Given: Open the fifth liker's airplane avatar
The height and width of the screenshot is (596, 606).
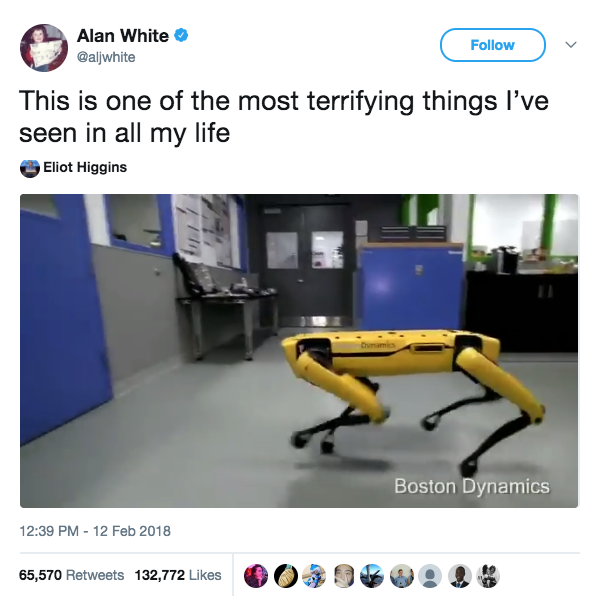Looking at the screenshot, I should point(372,576).
